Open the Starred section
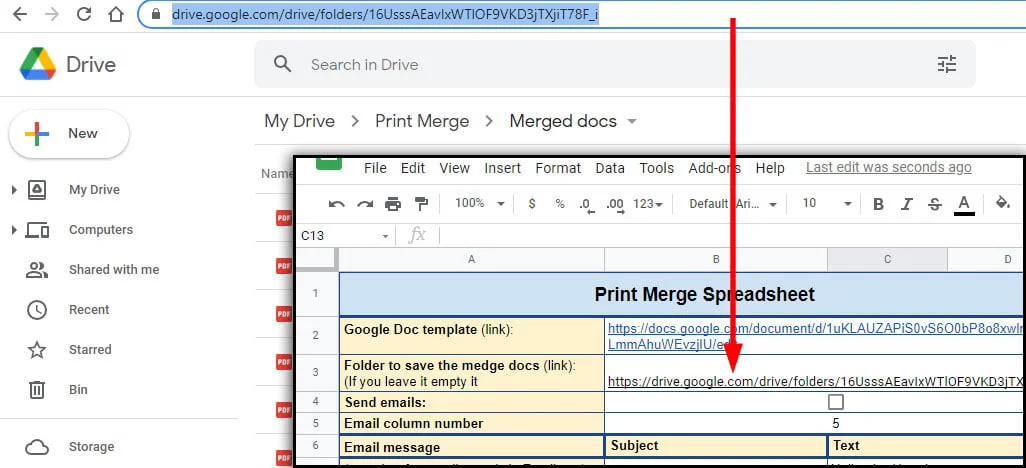This screenshot has width=1026, height=468. point(90,350)
